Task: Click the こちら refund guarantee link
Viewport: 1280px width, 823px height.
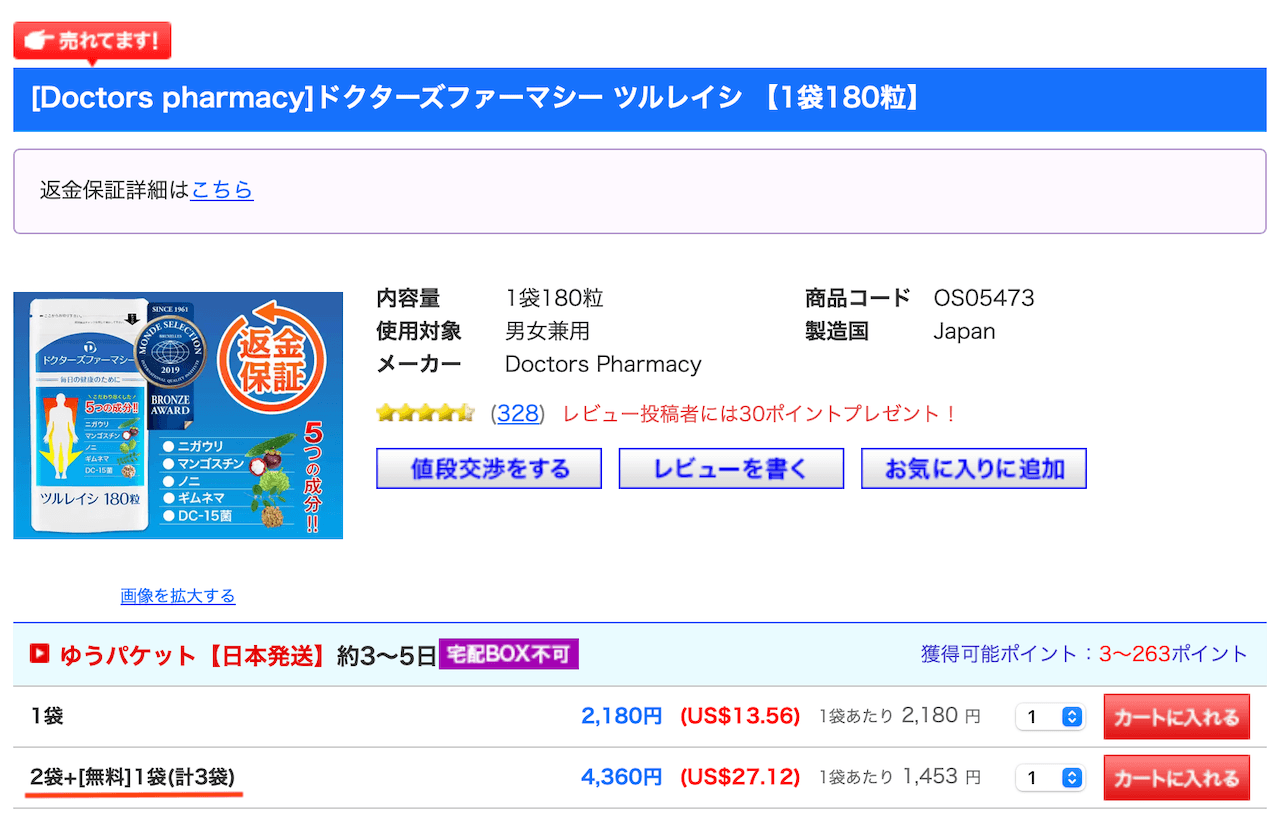Action: tap(220, 190)
